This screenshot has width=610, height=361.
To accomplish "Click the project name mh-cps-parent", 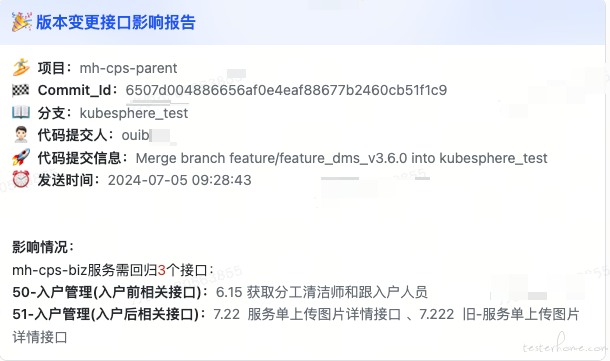I will pos(128,68).
